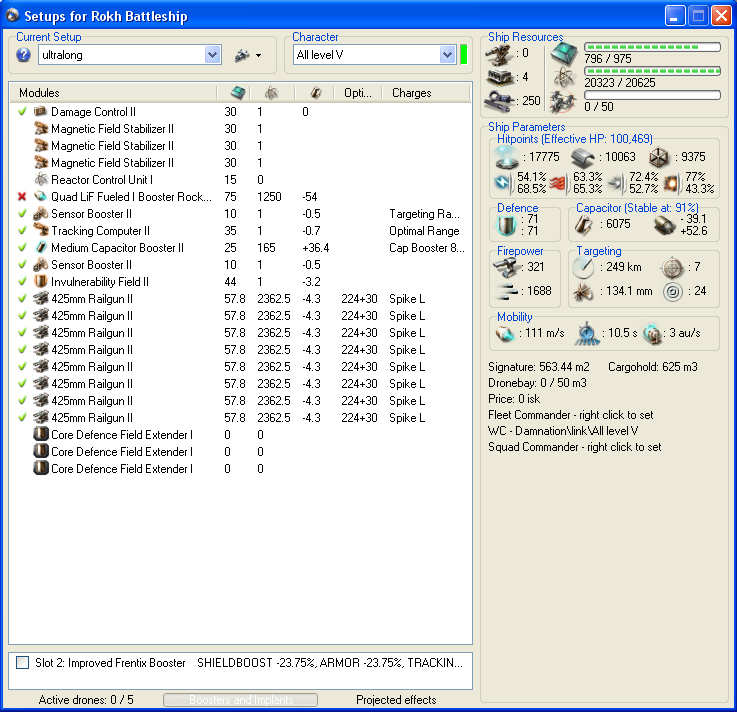This screenshot has height=712, width=737.
Task: Click the CPU column header icon
Action: [x=238, y=93]
